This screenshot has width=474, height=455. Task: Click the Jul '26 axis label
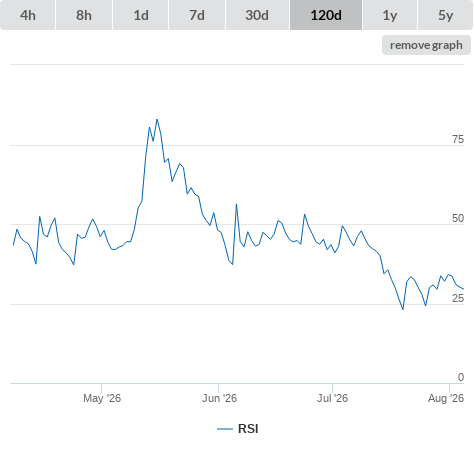(x=332, y=398)
